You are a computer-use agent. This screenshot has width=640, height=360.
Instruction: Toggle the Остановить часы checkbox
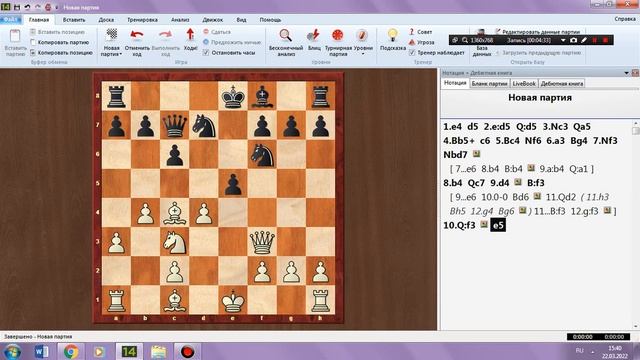(x=206, y=53)
